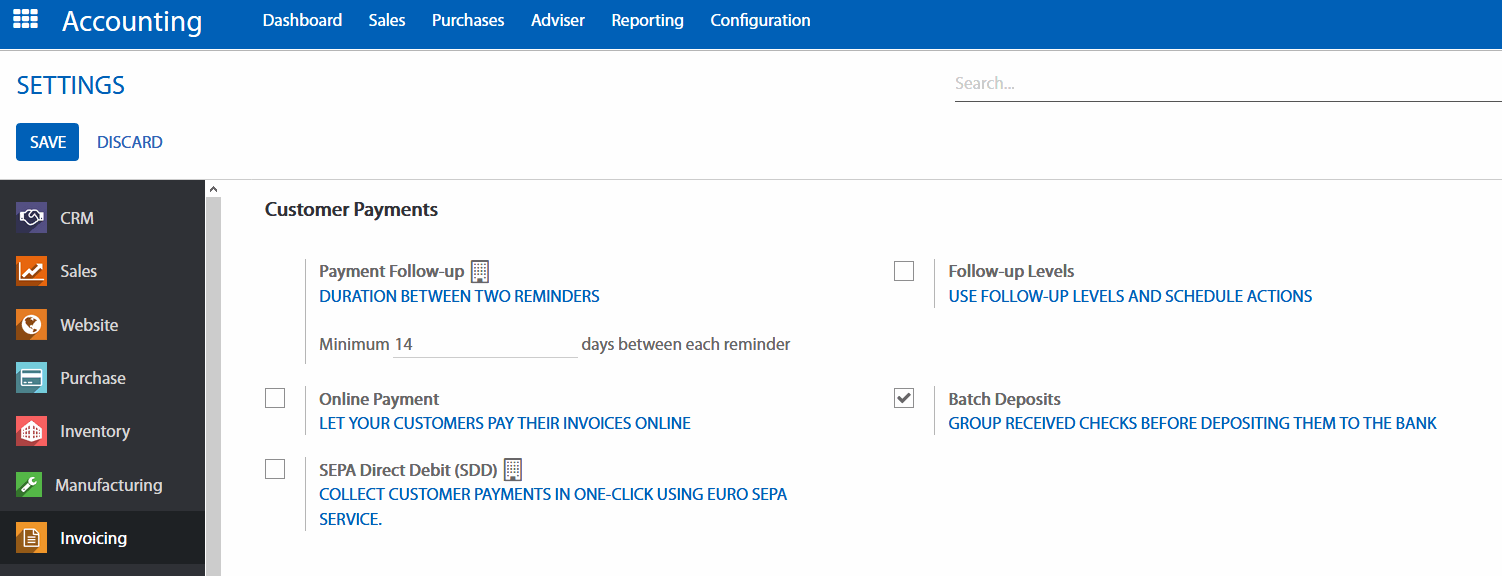Click company icon beside Payment Follow-up

coord(480,271)
